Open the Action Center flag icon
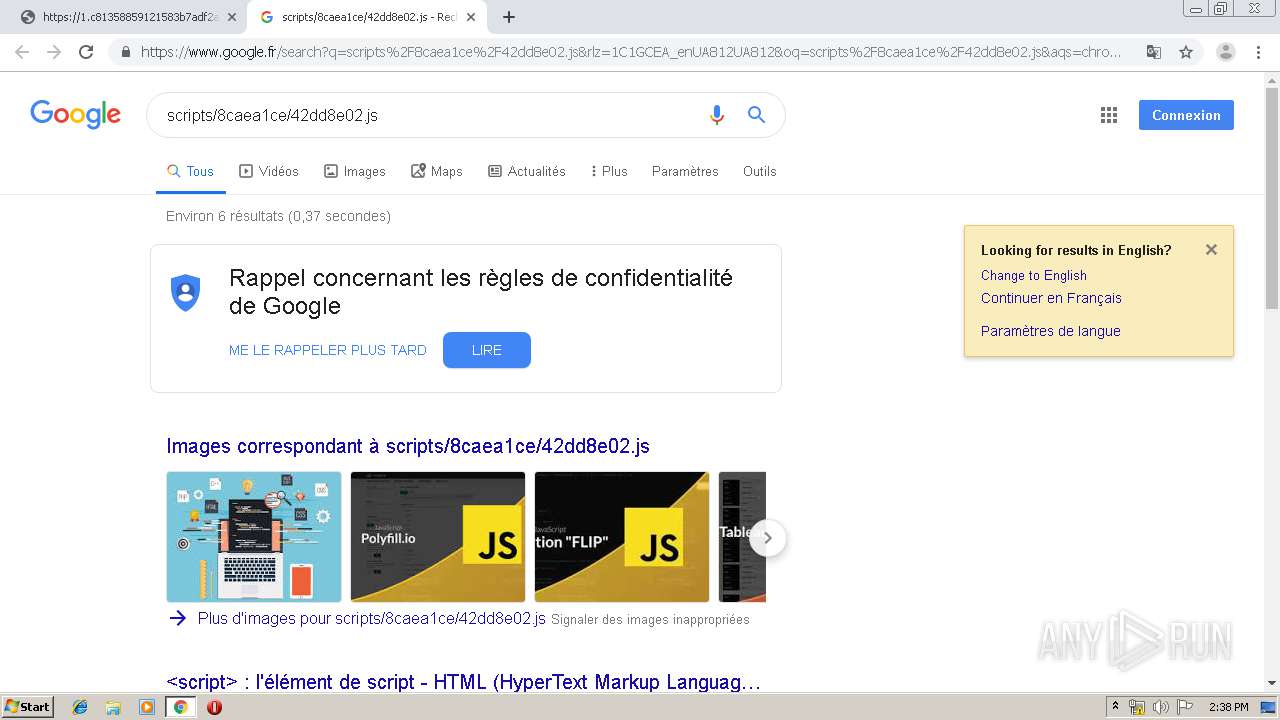 [x=1184, y=707]
